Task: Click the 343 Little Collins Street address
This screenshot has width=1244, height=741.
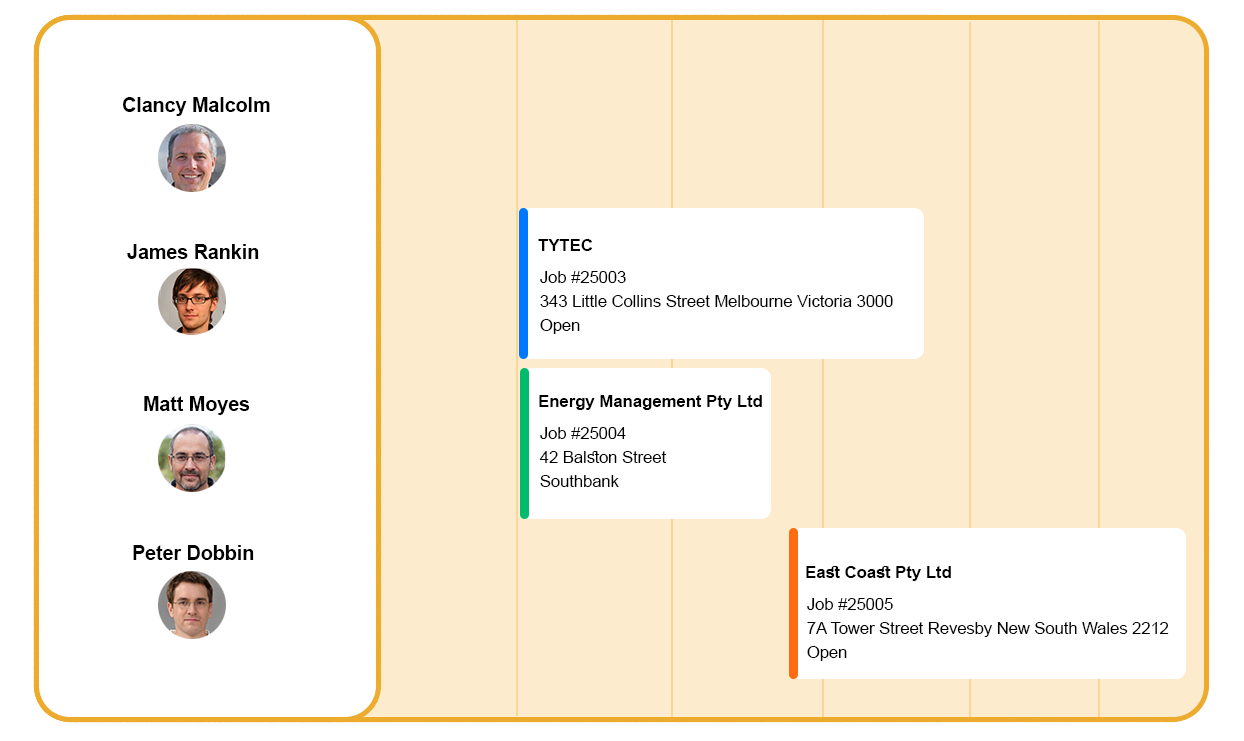Action: (x=716, y=301)
